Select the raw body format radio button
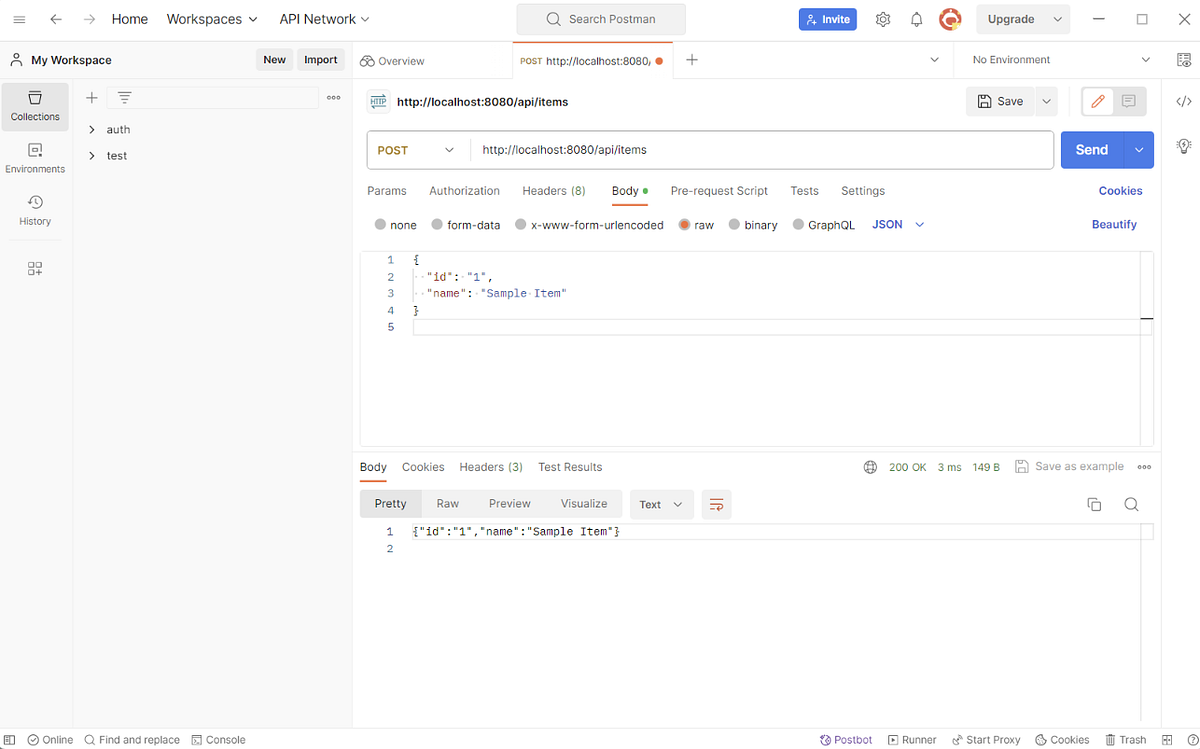 pos(686,224)
